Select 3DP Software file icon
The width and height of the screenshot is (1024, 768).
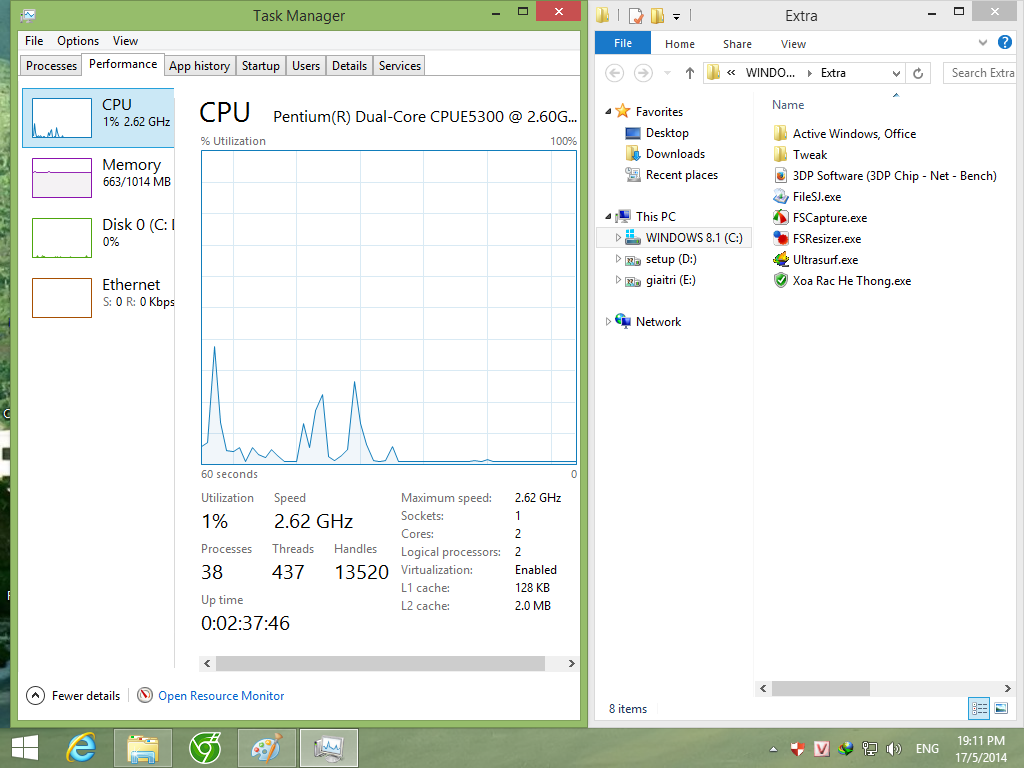click(780, 176)
